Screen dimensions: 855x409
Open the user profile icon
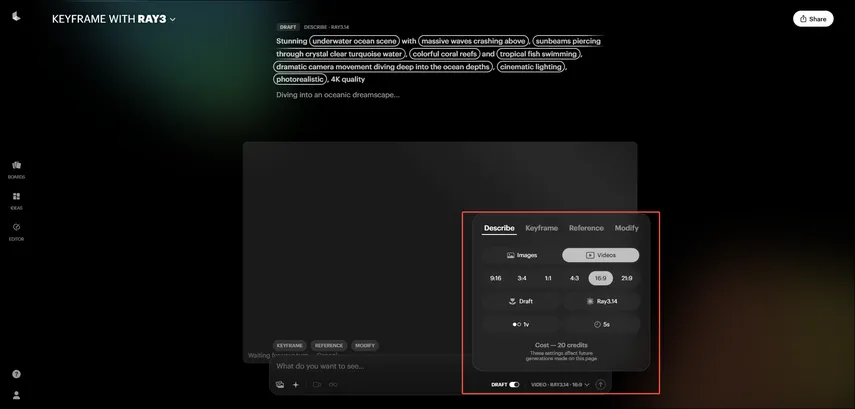pos(16,395)
